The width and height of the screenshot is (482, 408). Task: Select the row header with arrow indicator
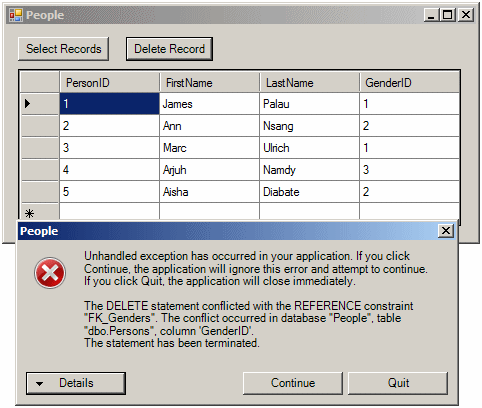40,104
